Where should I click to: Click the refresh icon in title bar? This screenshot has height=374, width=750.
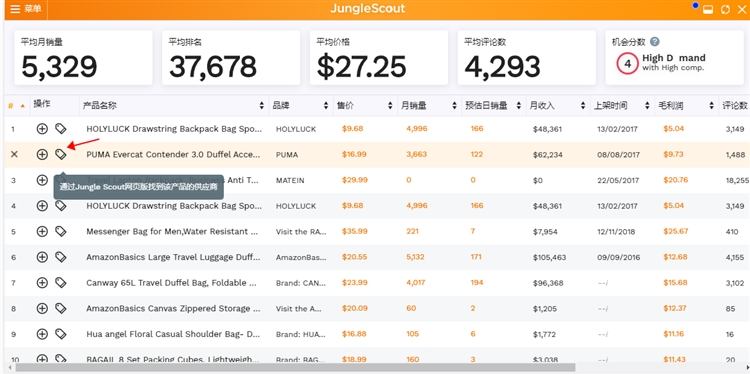(x=725, y=10)
